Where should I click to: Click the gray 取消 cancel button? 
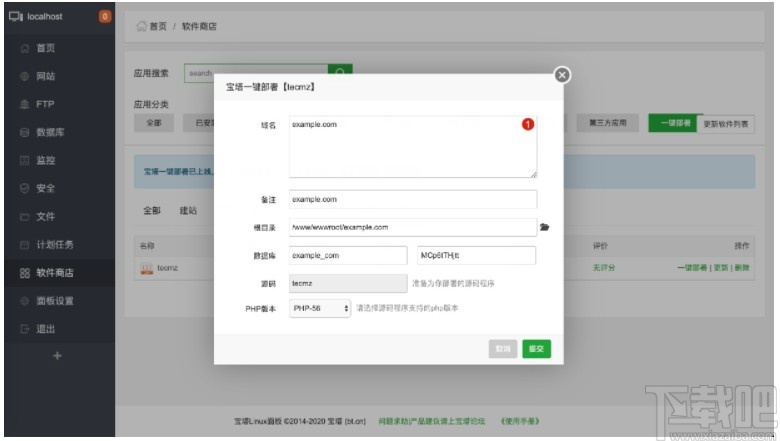coord(503,349)
